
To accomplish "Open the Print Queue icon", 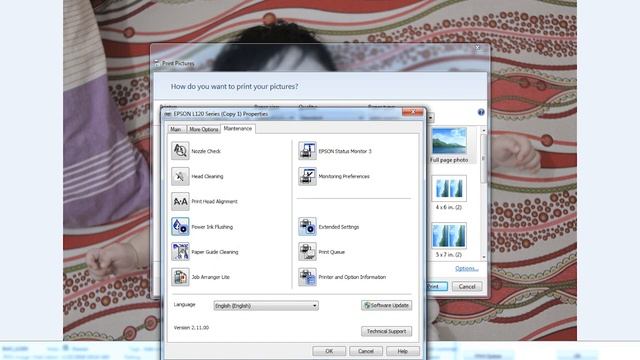I will pyautogui.click(x=307, y=251).
